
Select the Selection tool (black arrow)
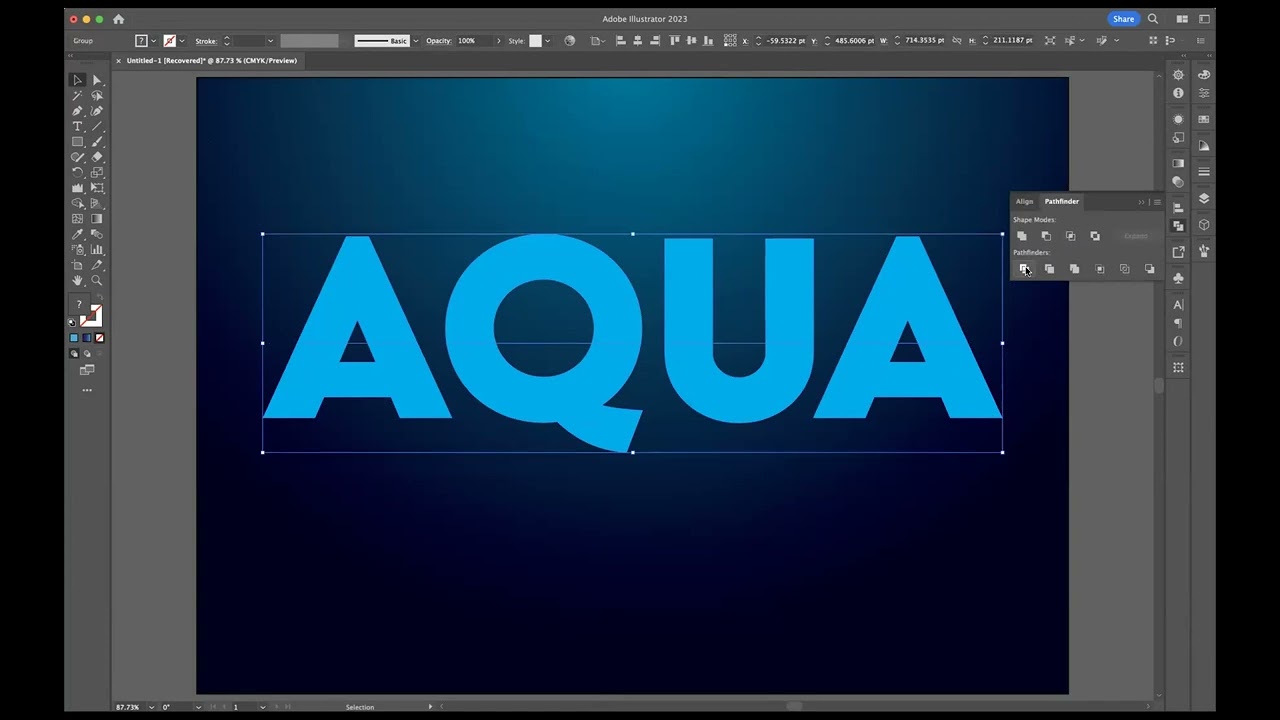click(x=77, y=80)
